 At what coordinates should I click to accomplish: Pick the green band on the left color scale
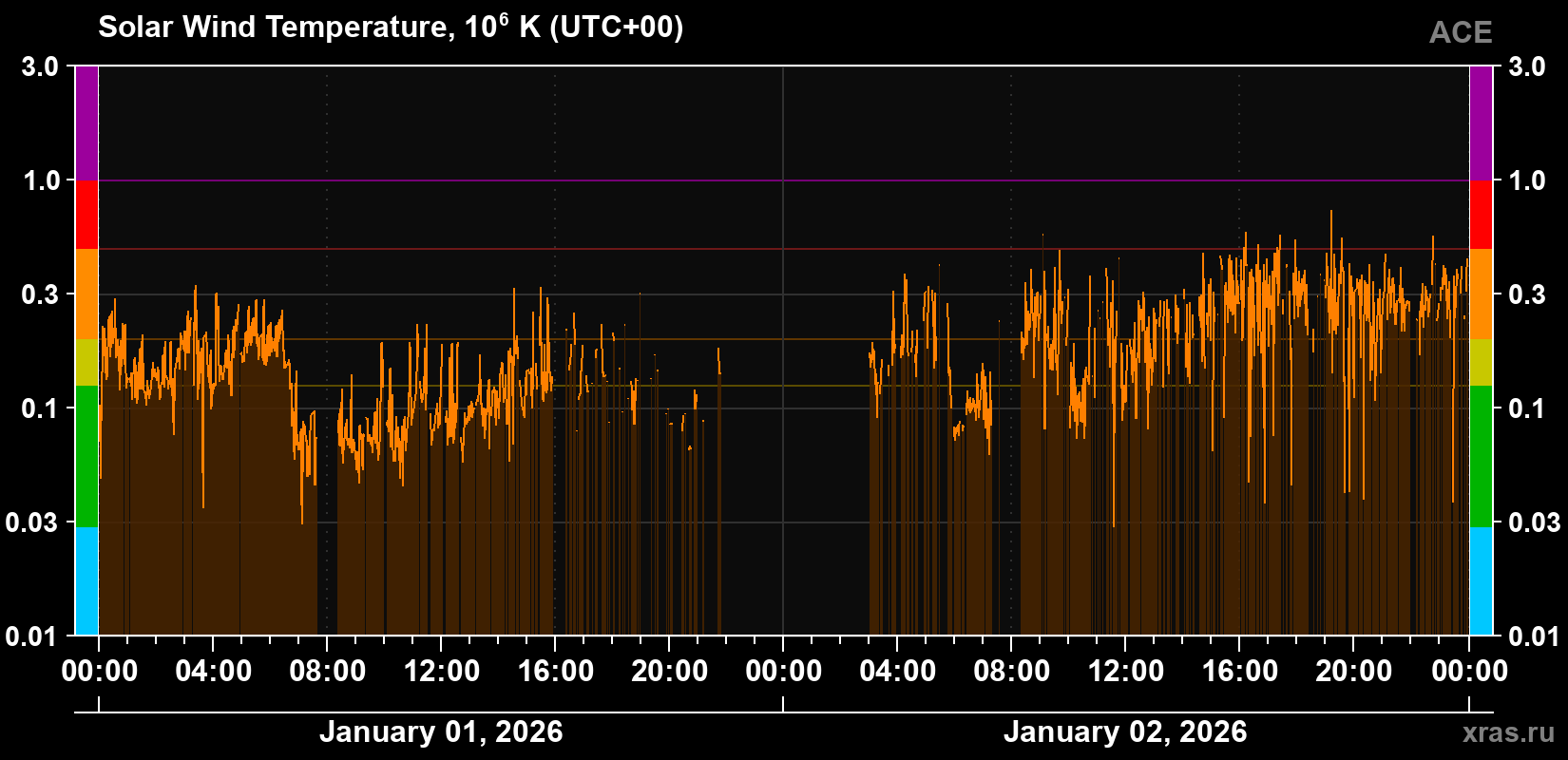(86, 456)
